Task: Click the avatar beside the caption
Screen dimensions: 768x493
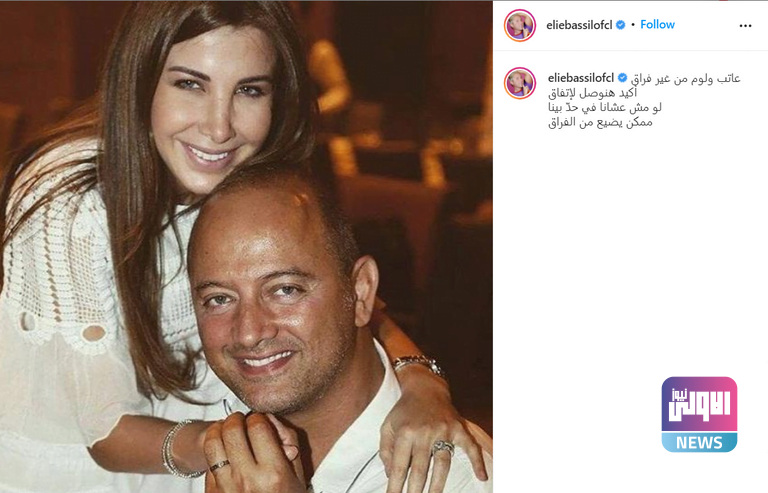Action: pyautogui.click(x=520, y=83)
